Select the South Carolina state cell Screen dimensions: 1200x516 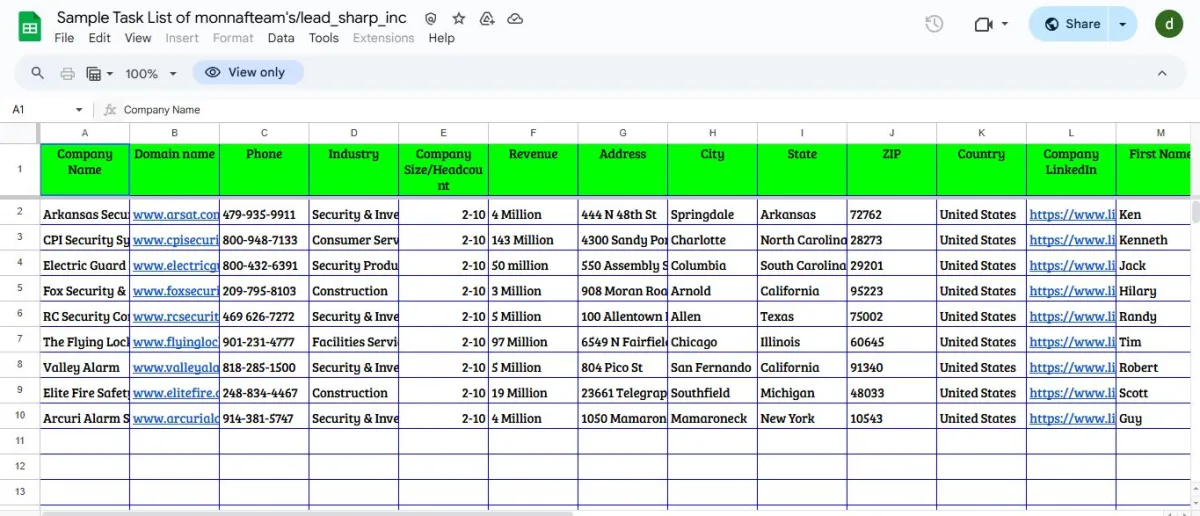tap(802, 265)
